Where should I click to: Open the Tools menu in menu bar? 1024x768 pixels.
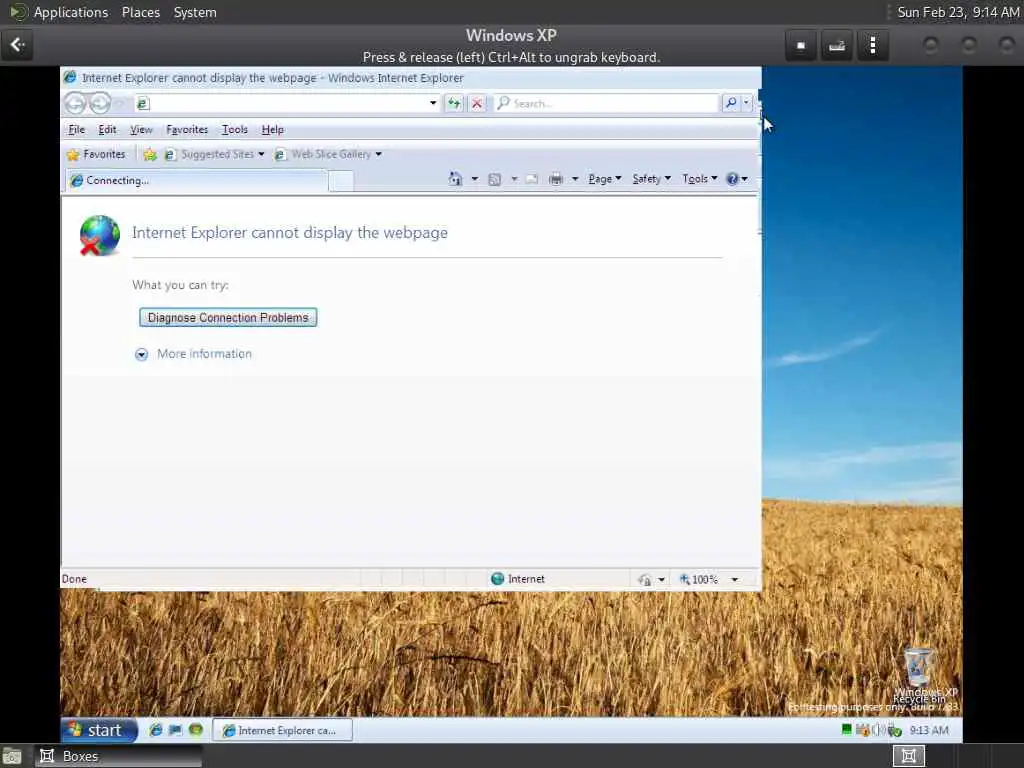pyautogui.click(x=234, y=130)
